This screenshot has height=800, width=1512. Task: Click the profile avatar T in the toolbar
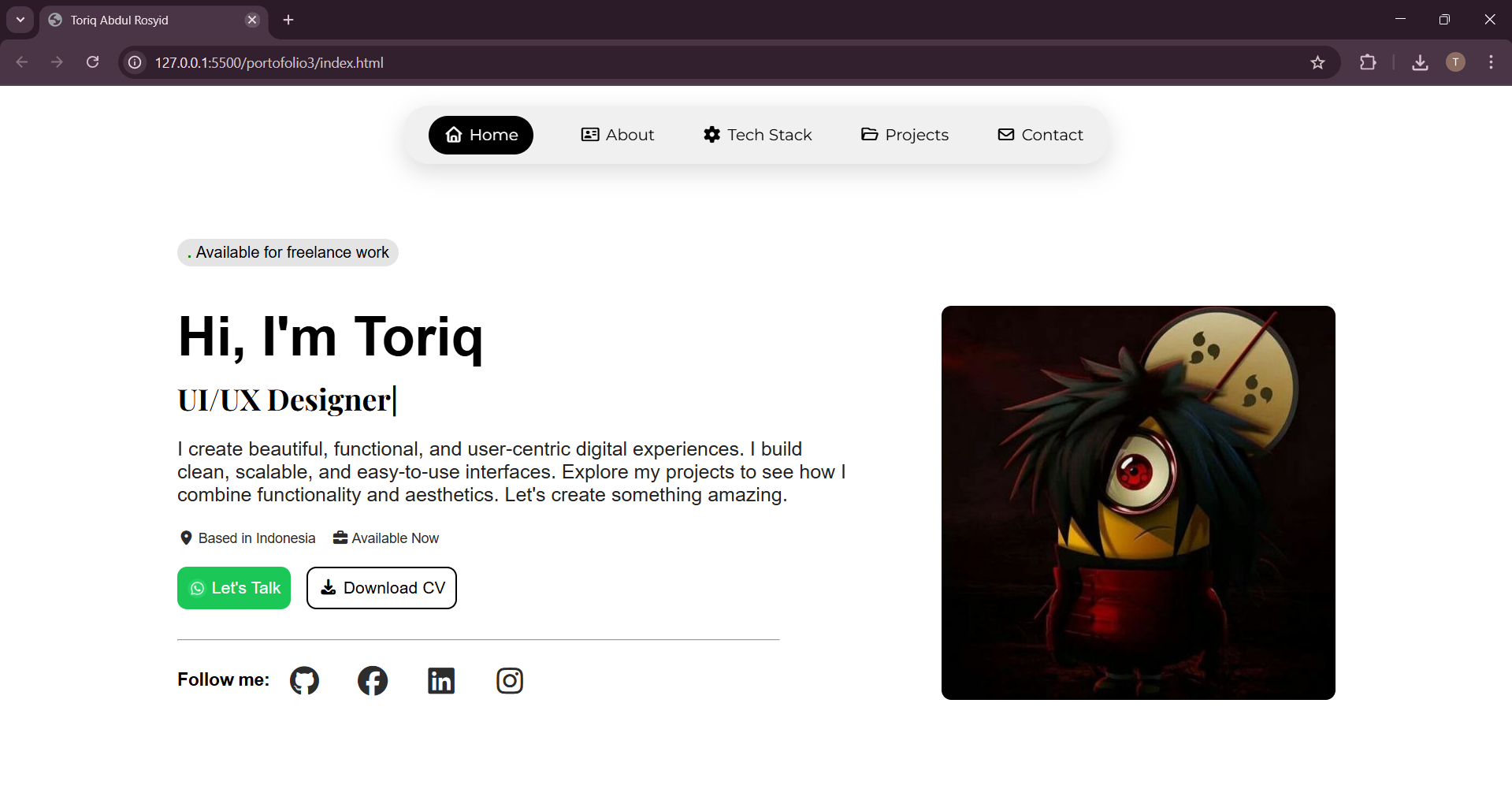coord(1455,62)
